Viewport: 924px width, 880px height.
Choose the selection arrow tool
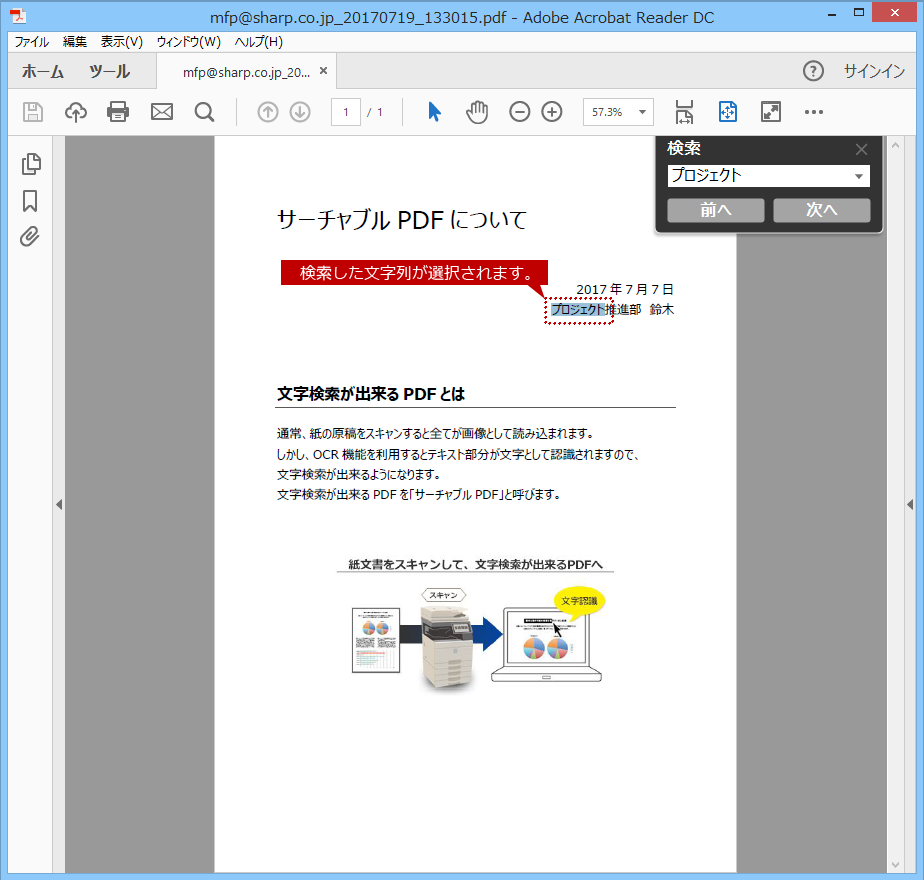pos(434,112)
